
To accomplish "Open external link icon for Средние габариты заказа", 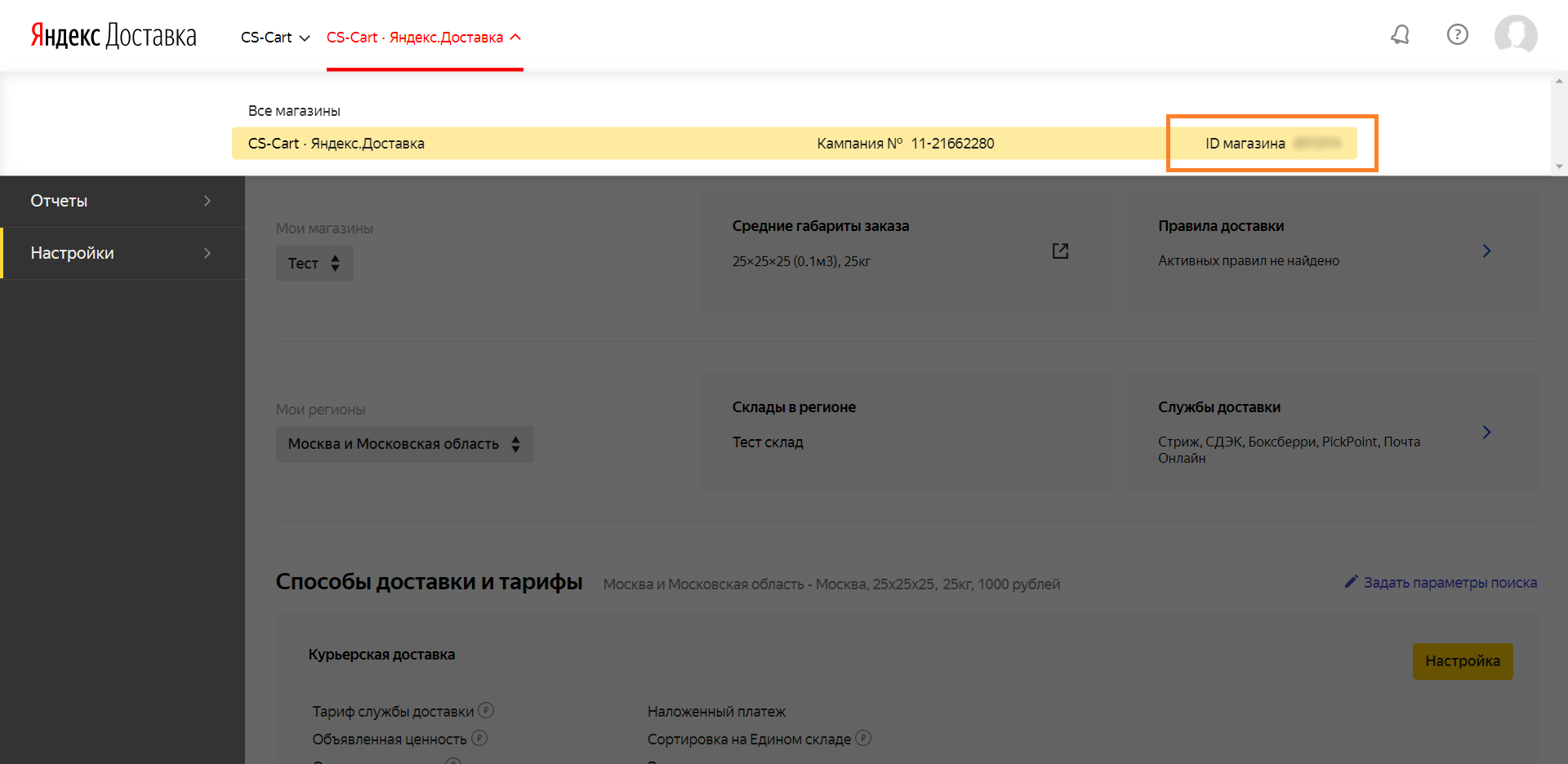I will [x=1060, y=251].
